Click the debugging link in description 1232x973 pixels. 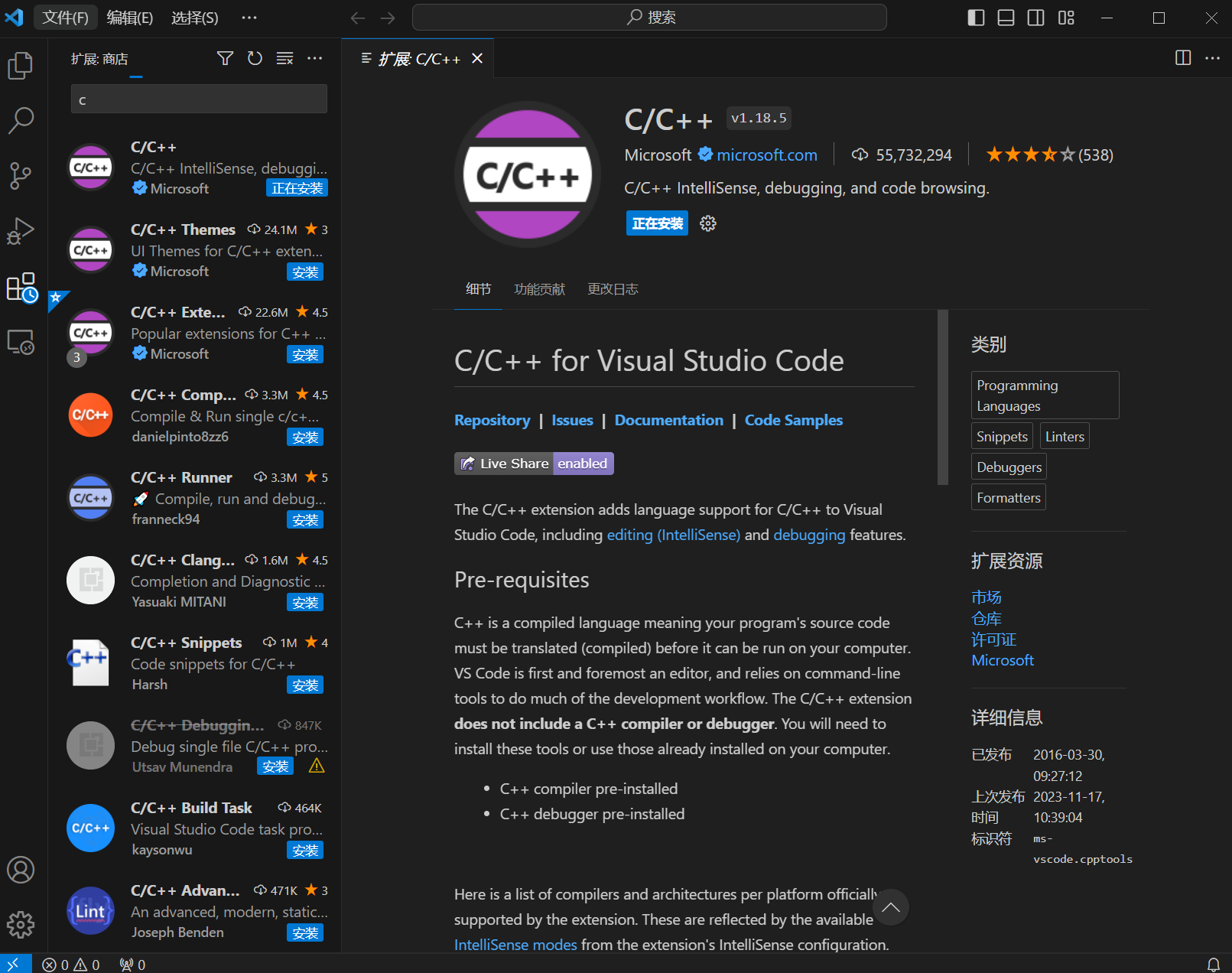(809, 535)
